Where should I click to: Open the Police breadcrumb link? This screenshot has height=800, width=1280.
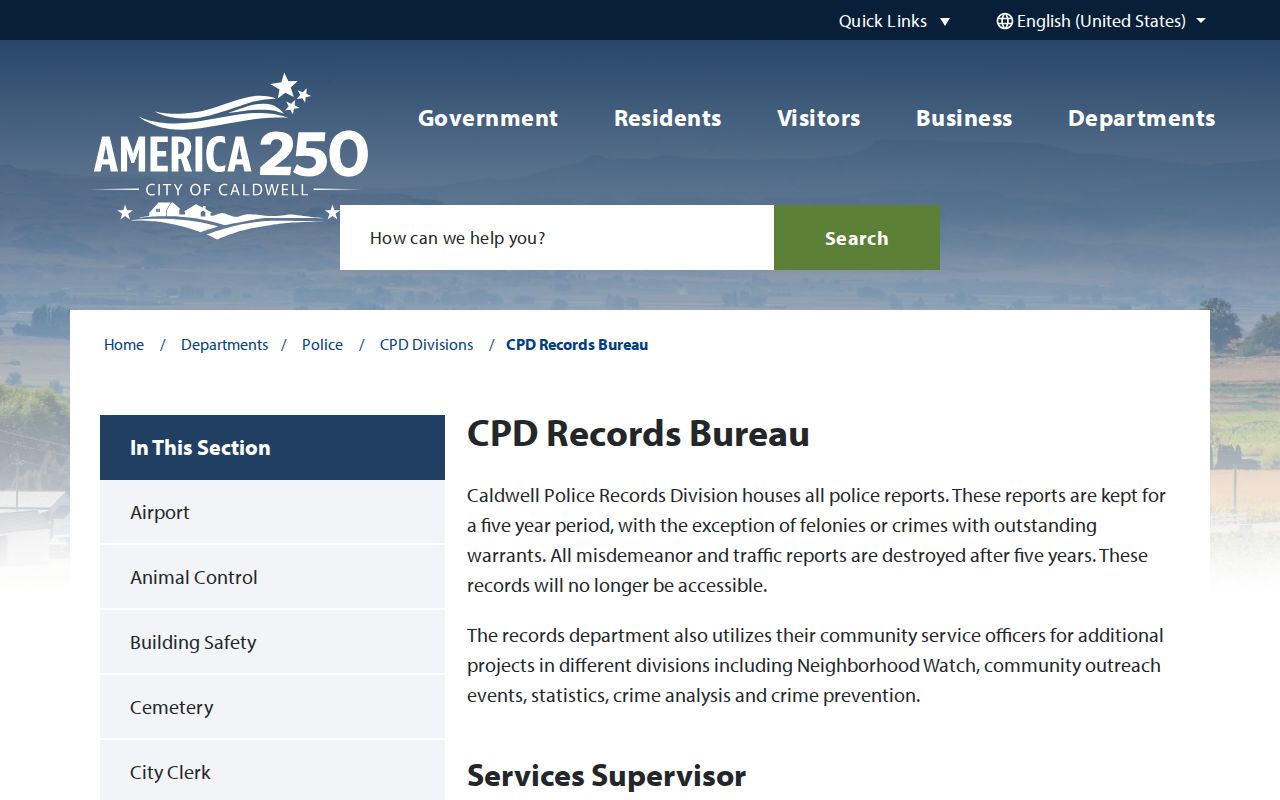pos(322,344)
